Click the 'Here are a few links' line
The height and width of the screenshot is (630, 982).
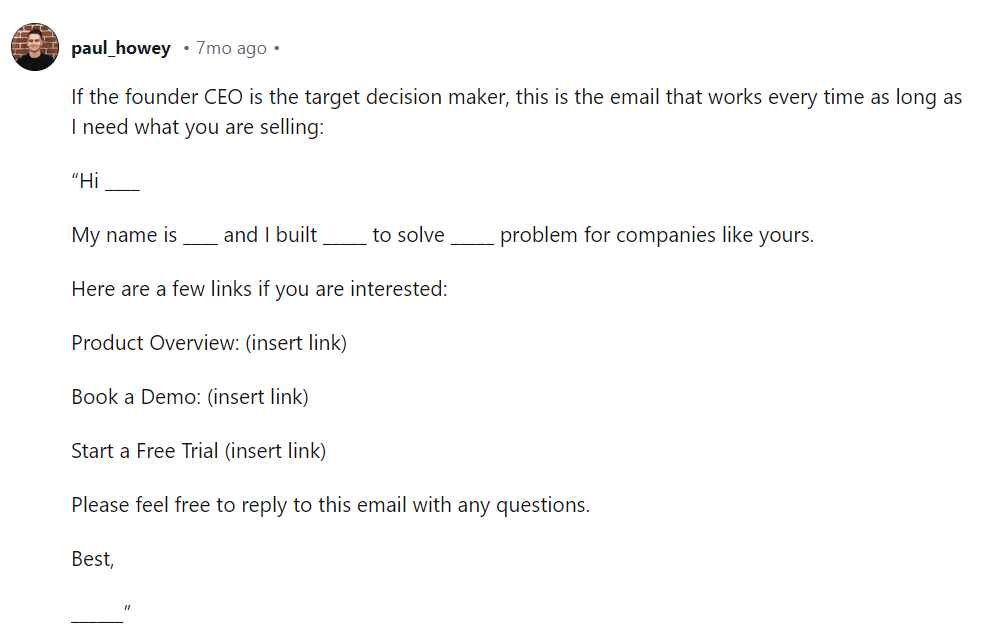point(259,289)
